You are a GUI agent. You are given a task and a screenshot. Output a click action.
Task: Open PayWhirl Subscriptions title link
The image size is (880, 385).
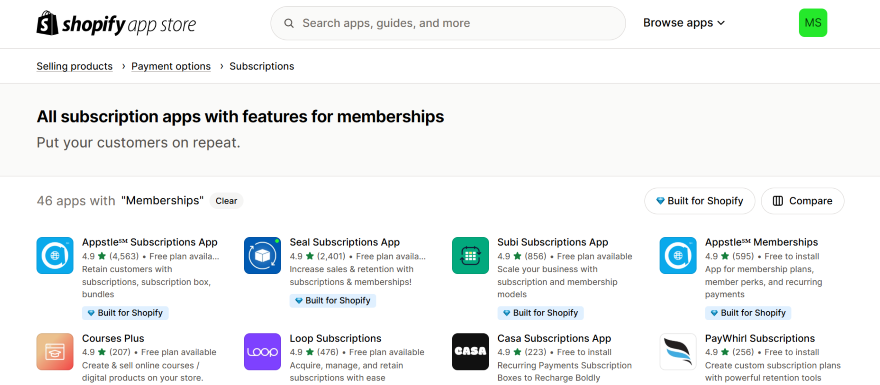(760, 338)
